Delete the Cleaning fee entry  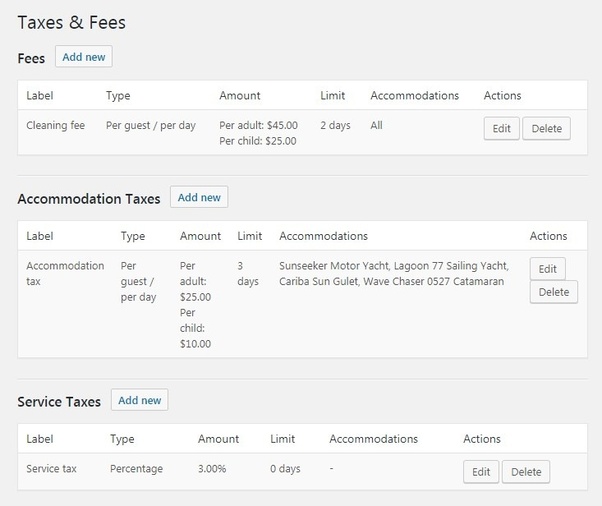[x=546, y=128]
